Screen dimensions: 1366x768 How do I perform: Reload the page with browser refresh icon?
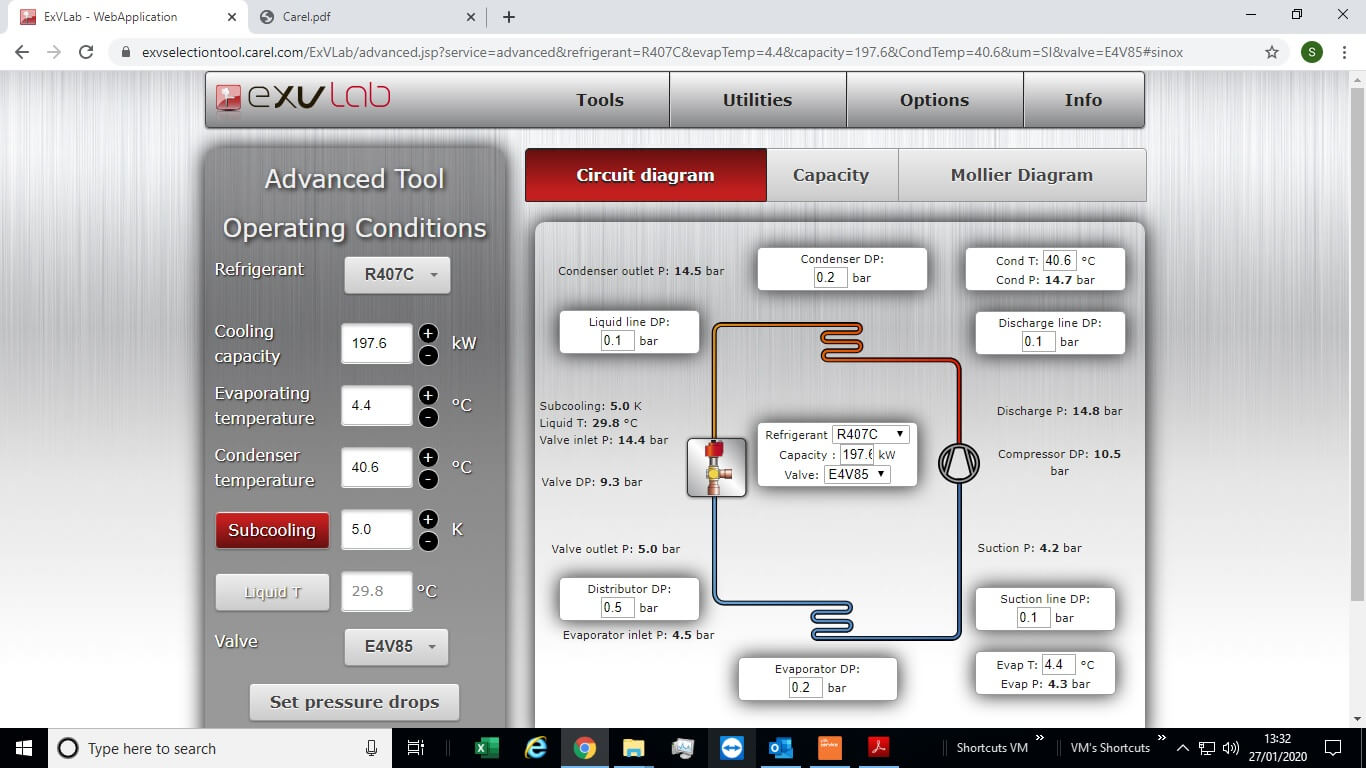86,52
